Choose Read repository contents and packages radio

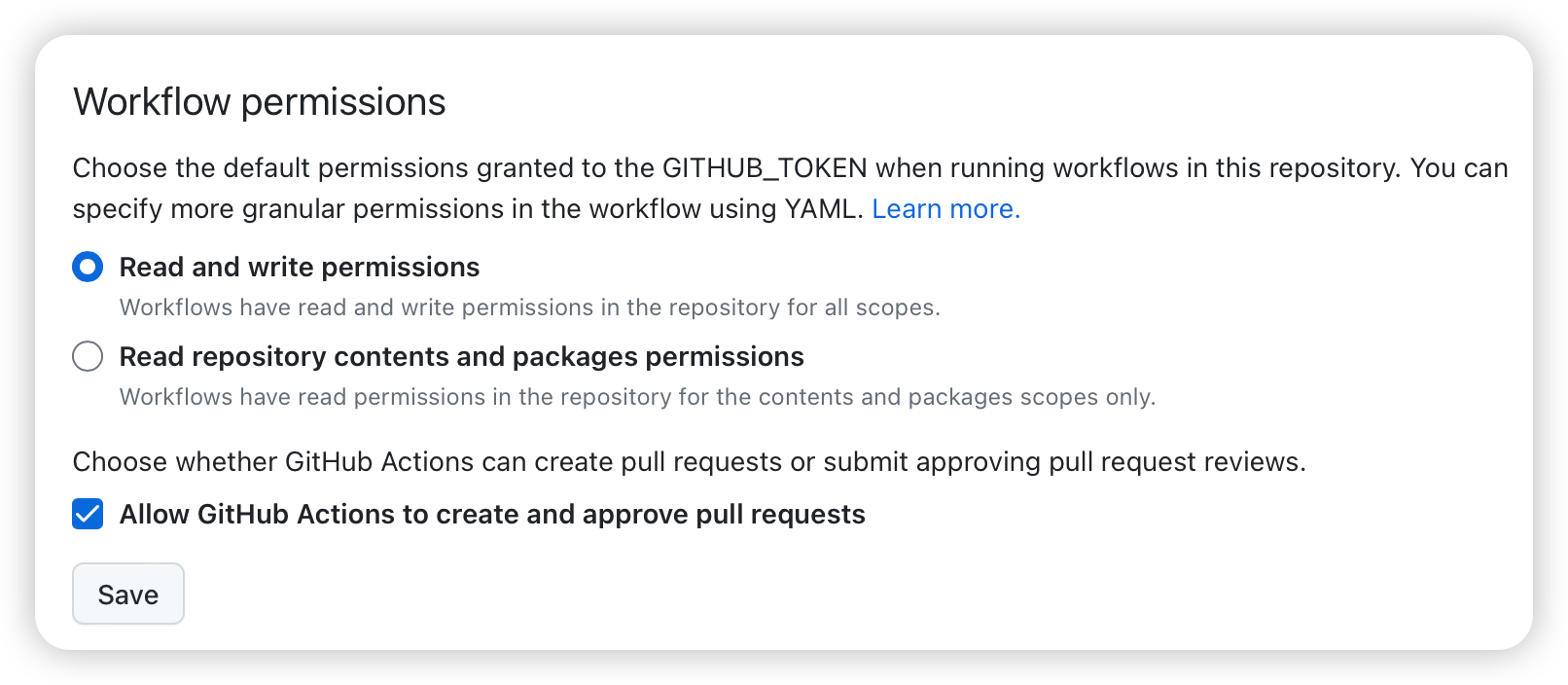88,356
